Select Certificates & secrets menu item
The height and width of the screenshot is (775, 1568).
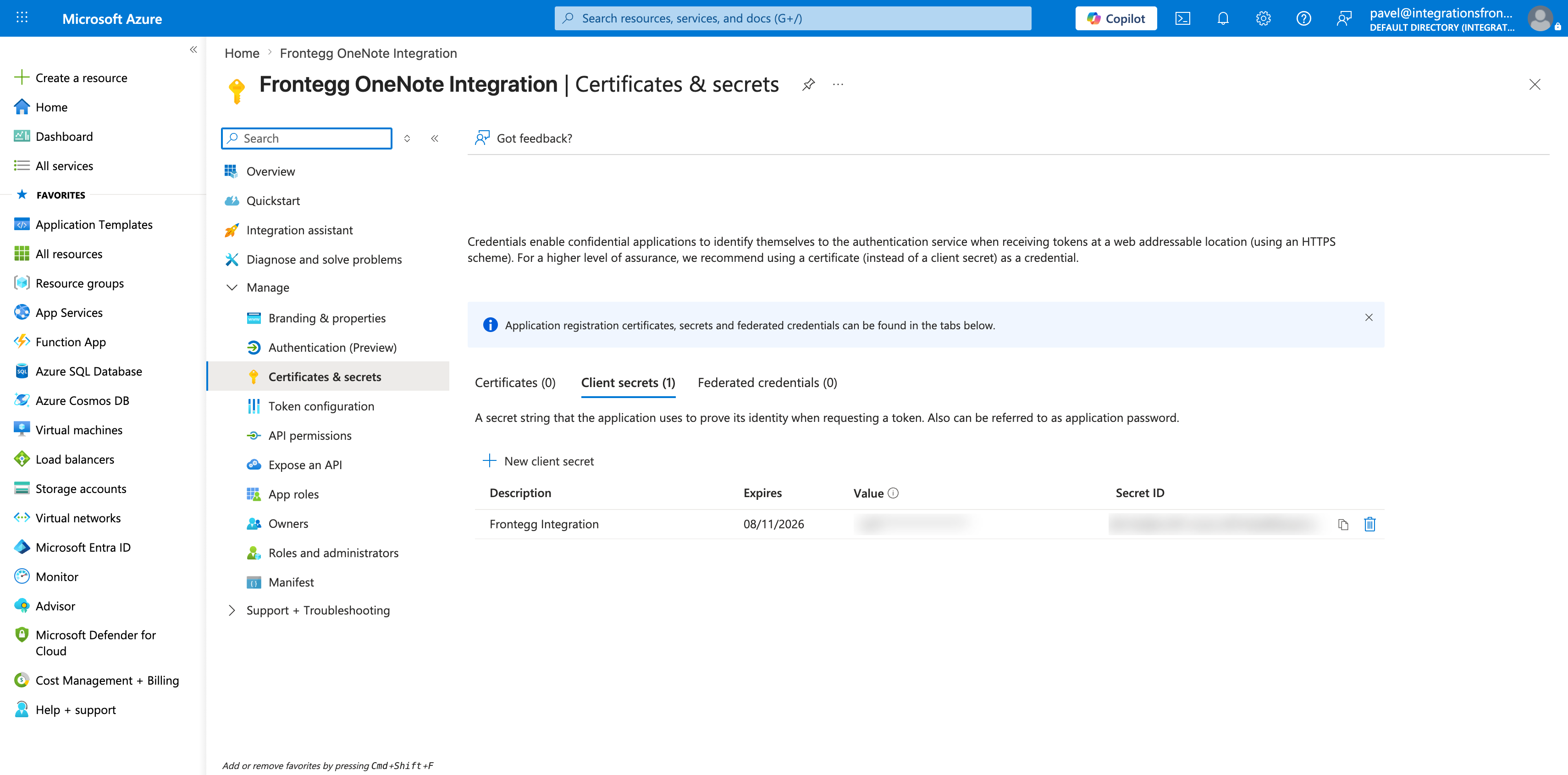327,376
